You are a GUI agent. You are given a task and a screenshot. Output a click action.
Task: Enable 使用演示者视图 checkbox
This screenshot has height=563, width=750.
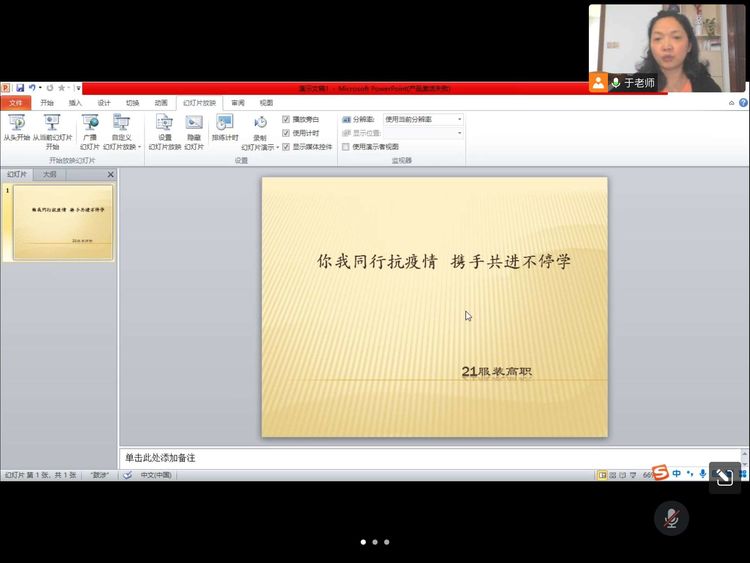point(346,146)
